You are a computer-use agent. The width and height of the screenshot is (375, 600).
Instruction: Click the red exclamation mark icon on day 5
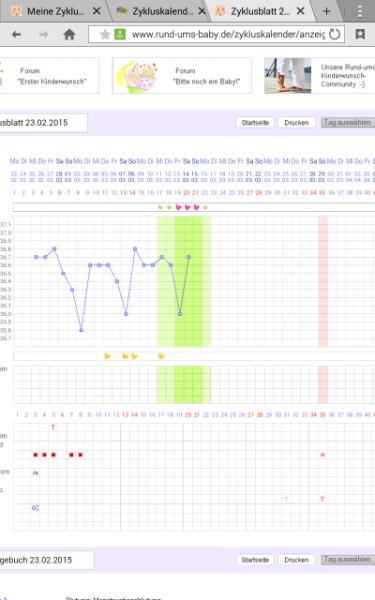(x=53, y=427)
